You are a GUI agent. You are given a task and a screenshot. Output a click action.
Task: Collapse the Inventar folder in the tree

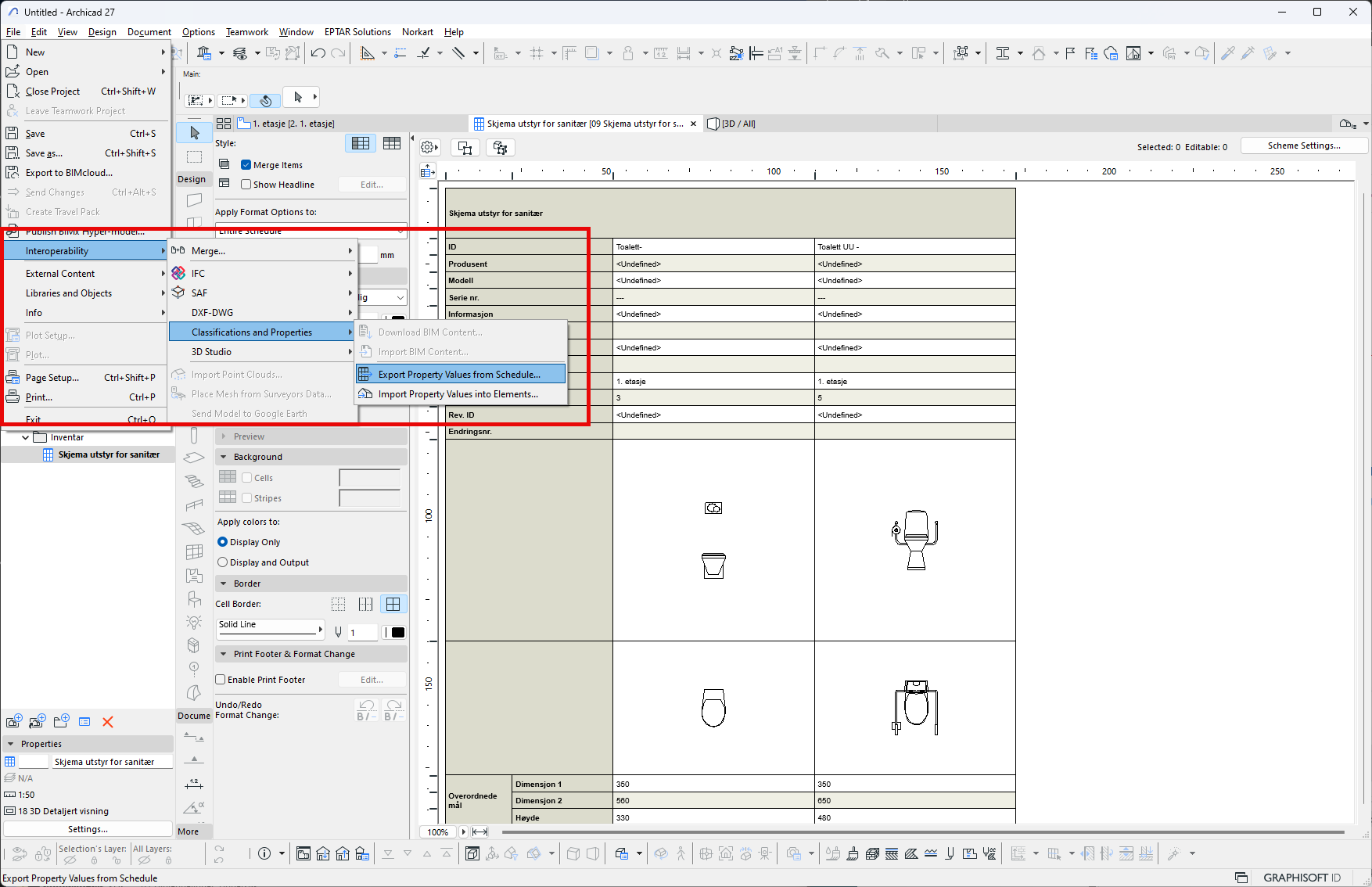pos(26,437)
